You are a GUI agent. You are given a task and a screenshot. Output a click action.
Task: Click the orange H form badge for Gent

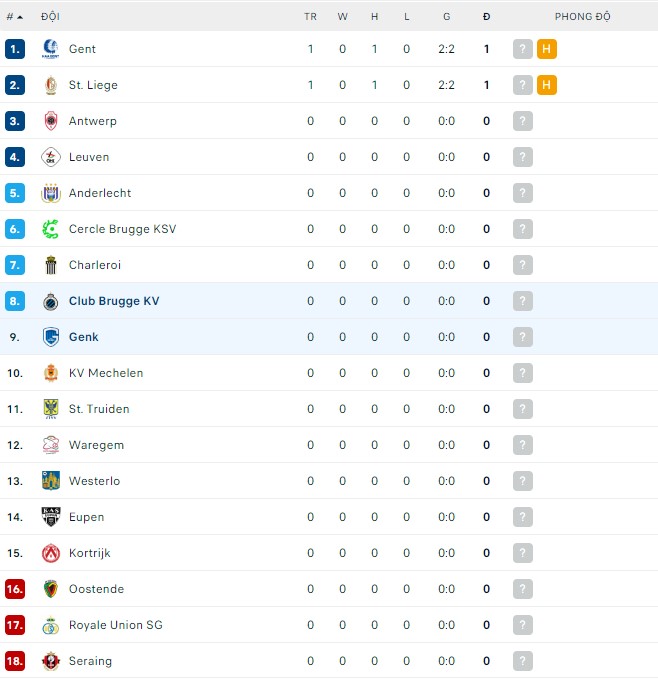547,49
